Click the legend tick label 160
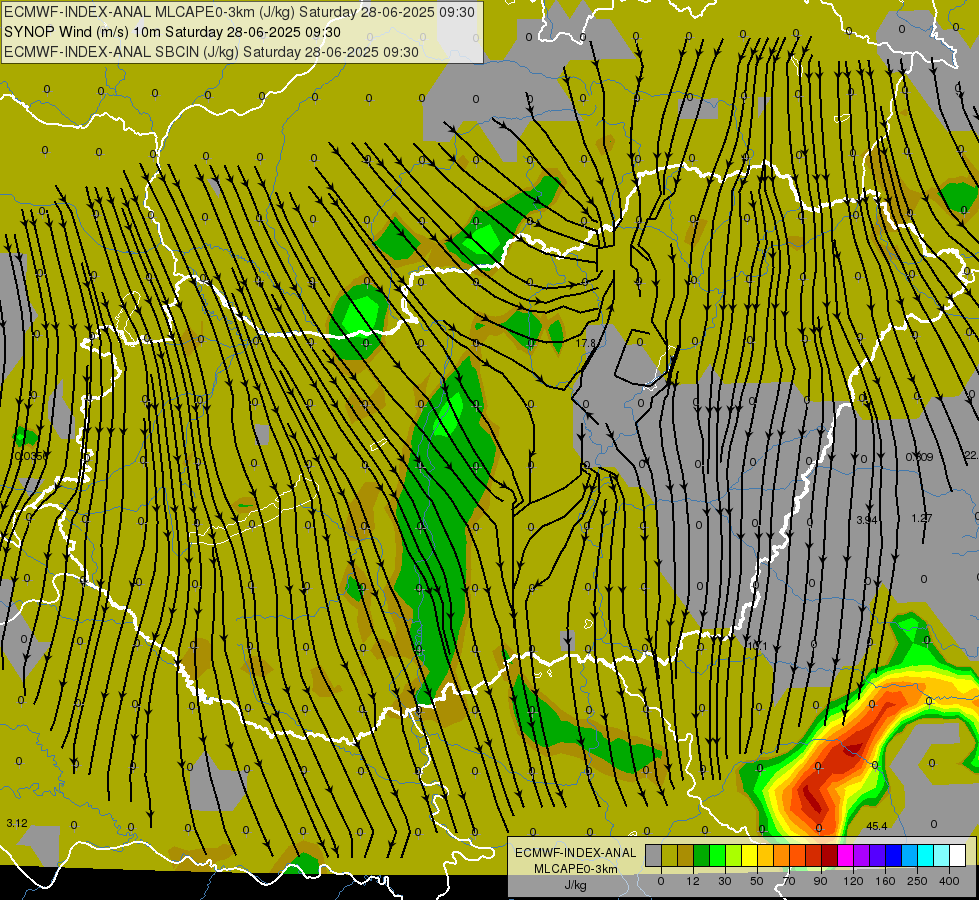The width and height of the screenshot is (979, 900). coord(885,881)
